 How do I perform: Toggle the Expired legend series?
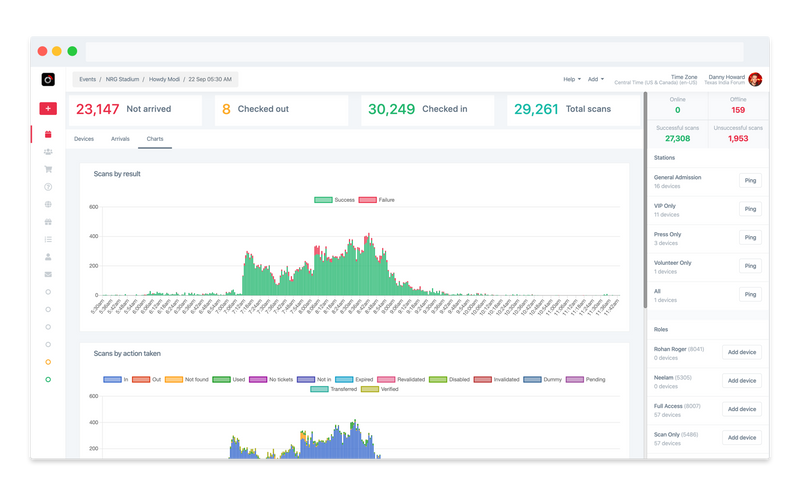(354, 380)
